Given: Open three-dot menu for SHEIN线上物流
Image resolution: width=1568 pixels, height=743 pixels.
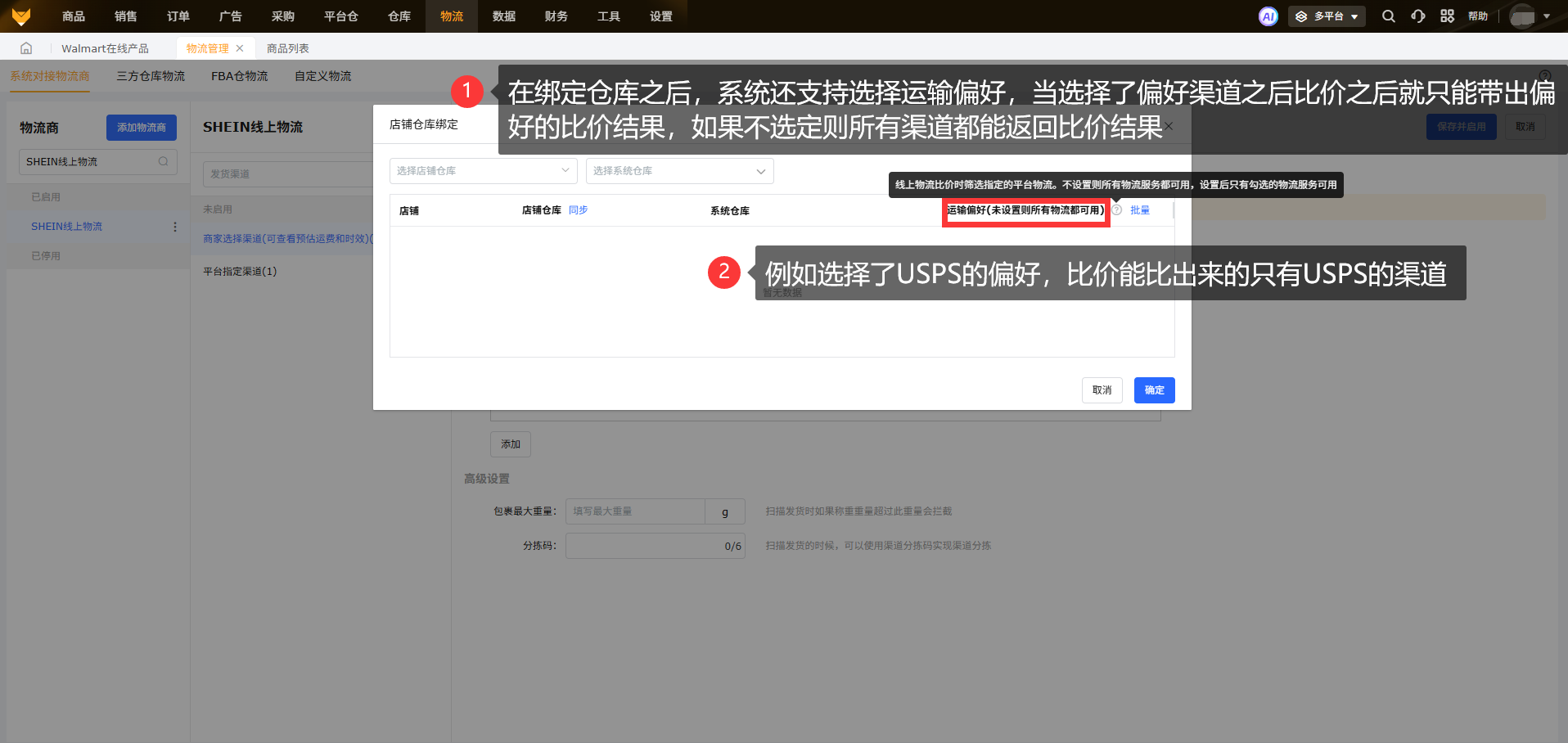Looking at the screenshot, I should point(174,227).
